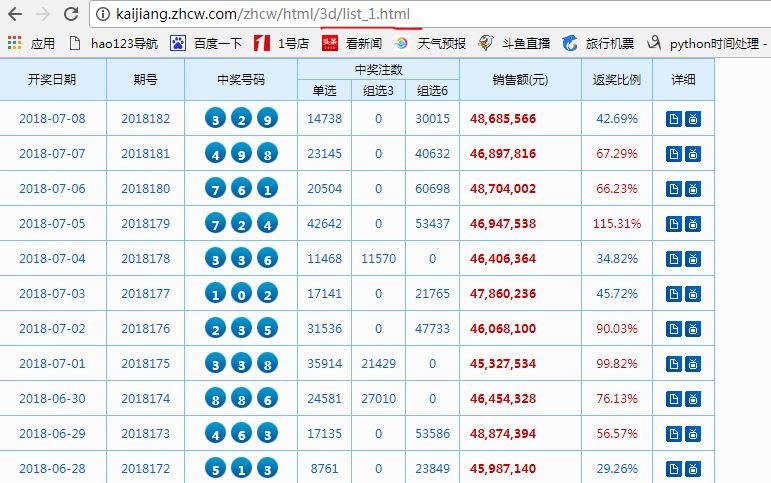Click document detail icon in 2018-07-05 row
771x483 pixels.
point(674,224)
